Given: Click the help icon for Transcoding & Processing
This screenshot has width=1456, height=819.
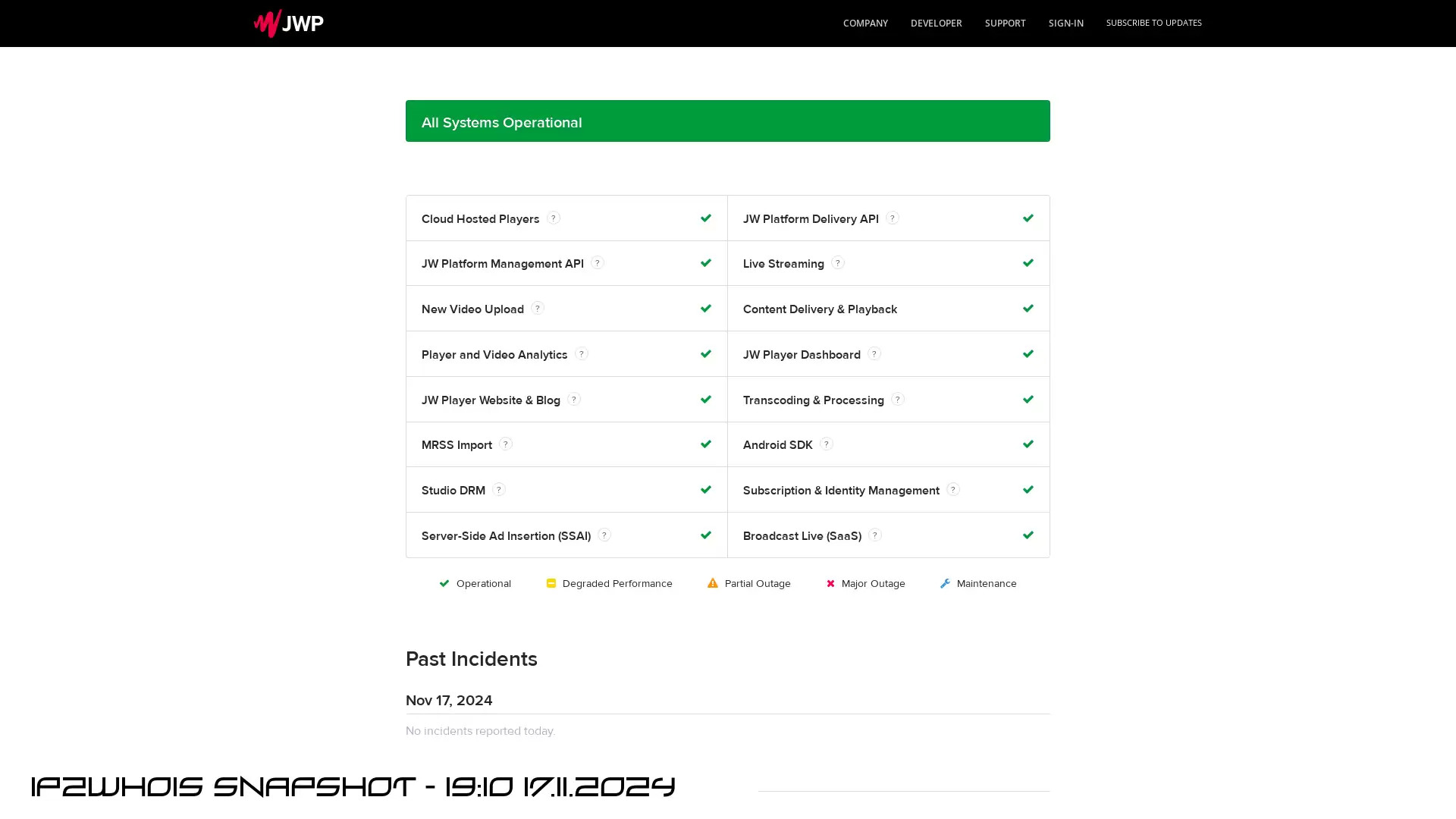Looking at the screenshot, I should [898, 400].
